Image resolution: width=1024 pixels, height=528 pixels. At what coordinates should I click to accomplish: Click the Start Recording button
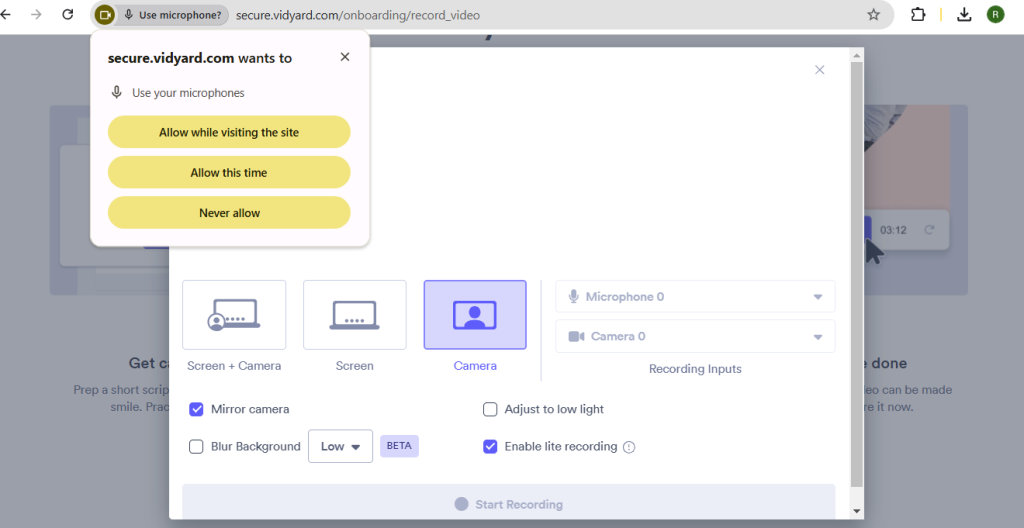tap(508, 502)
